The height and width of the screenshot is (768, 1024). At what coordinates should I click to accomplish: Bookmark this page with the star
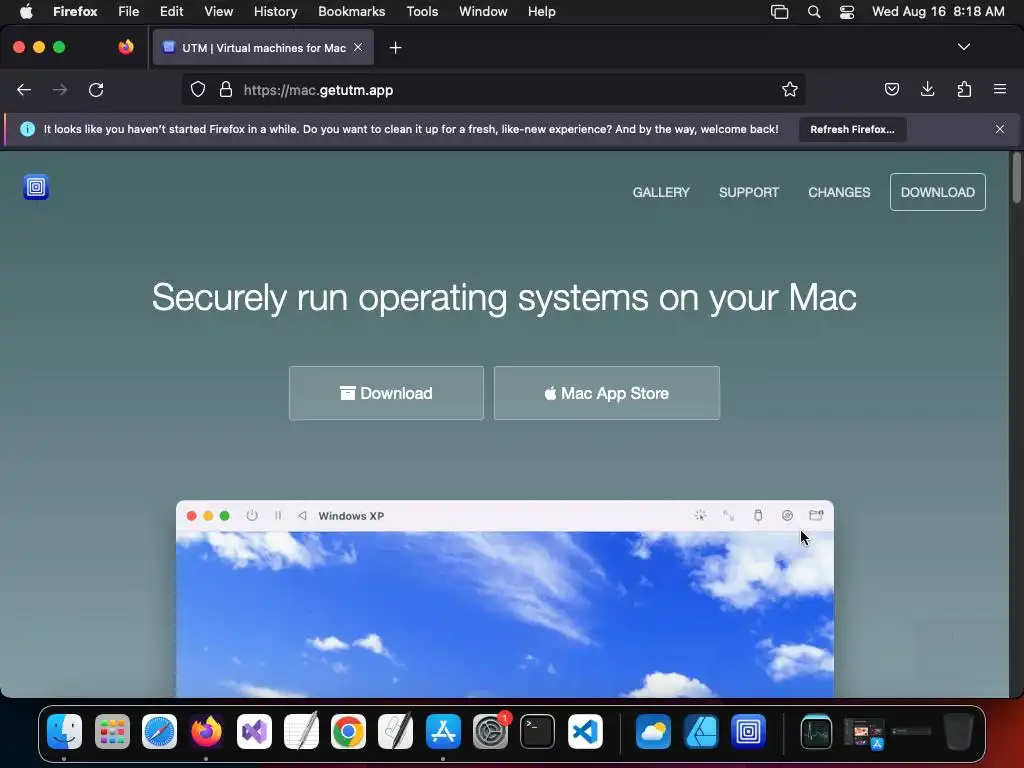pyautogui.click(x=790, y=90)
